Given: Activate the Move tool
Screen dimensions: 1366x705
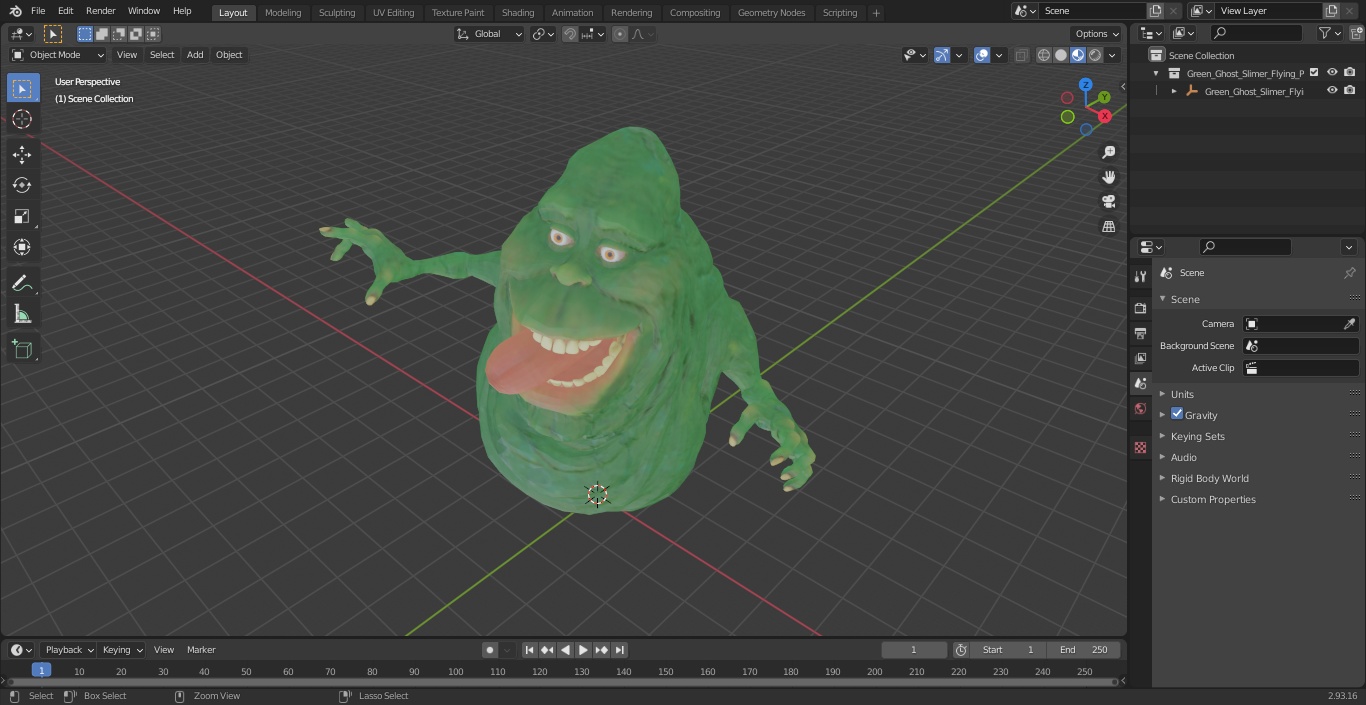Looking at the screenshot, I should (22, 154).
